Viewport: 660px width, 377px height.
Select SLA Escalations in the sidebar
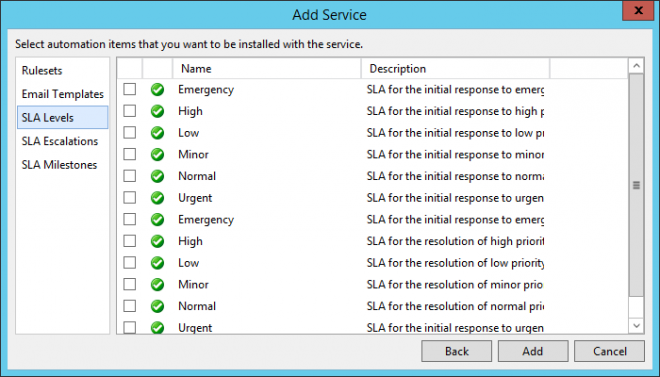coord(60,141)
